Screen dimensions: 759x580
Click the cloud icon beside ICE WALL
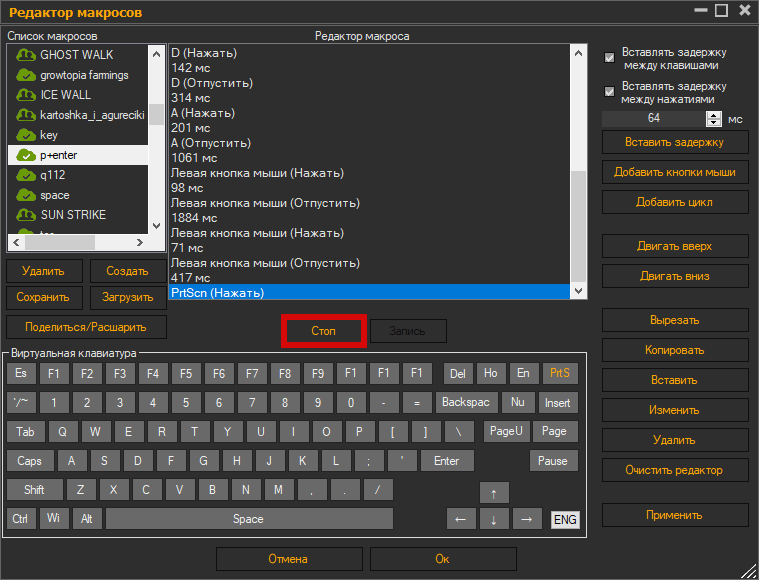click(x=26, y=95)
